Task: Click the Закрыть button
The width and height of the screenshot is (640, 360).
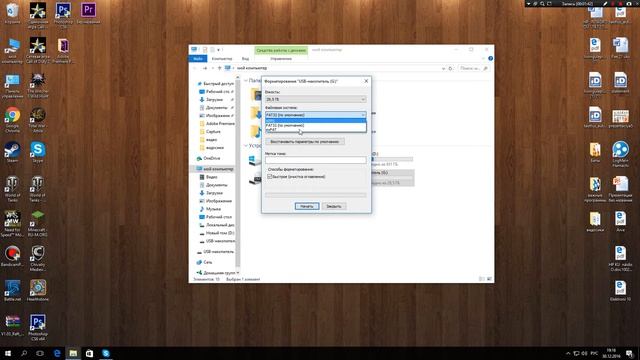Action: [x=334, y=206]
